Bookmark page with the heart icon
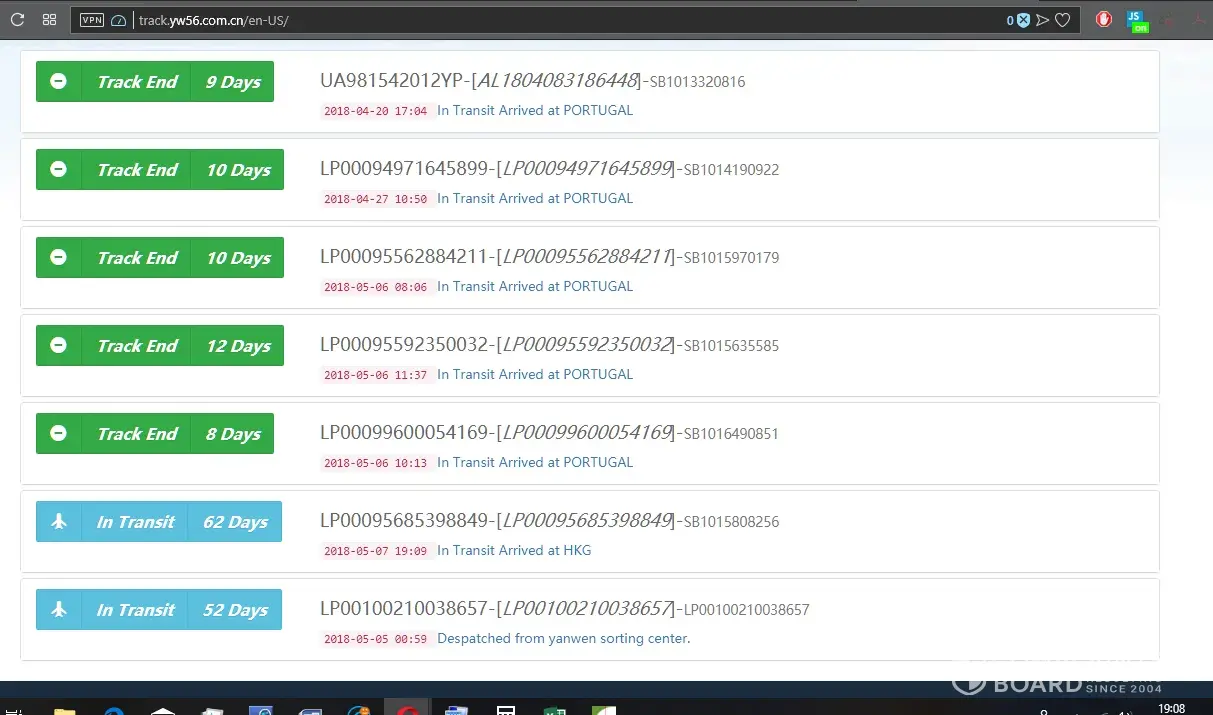This screenshot has height=715, width=1213. point(1063,20)
